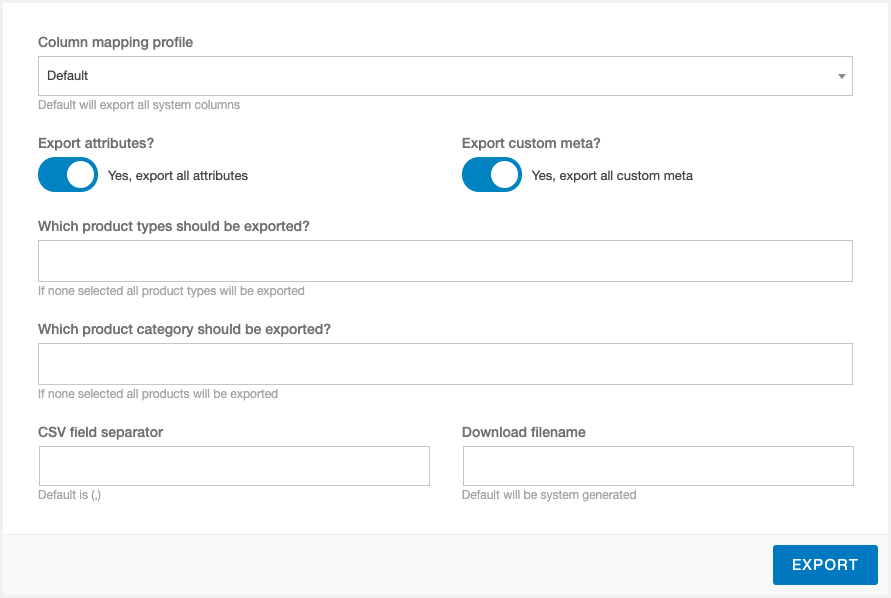
Task: Open the product category selection field
Action: click(x=445, y=364)
